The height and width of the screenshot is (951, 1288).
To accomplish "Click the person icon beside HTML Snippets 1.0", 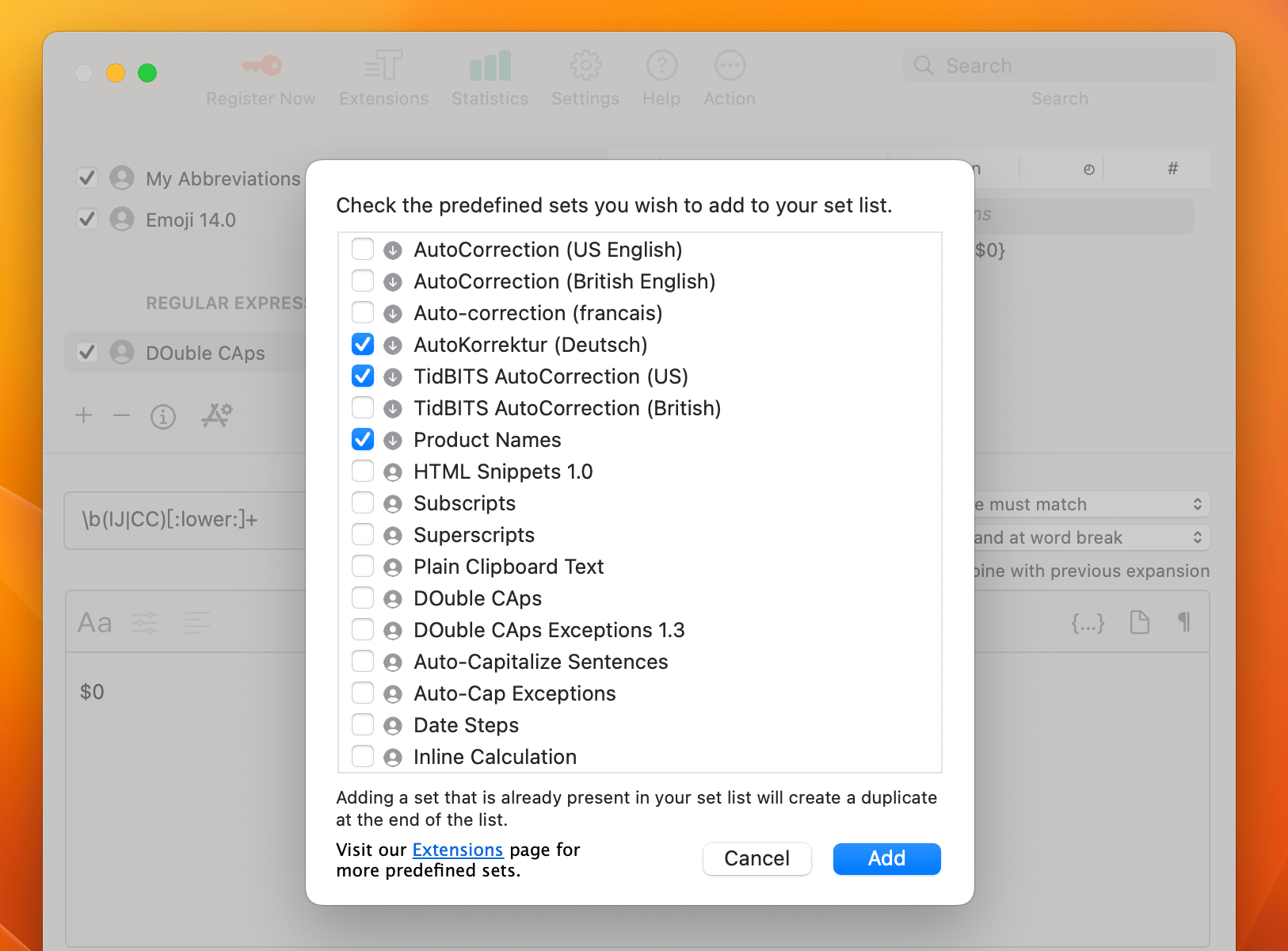I will tap(393, 472).
